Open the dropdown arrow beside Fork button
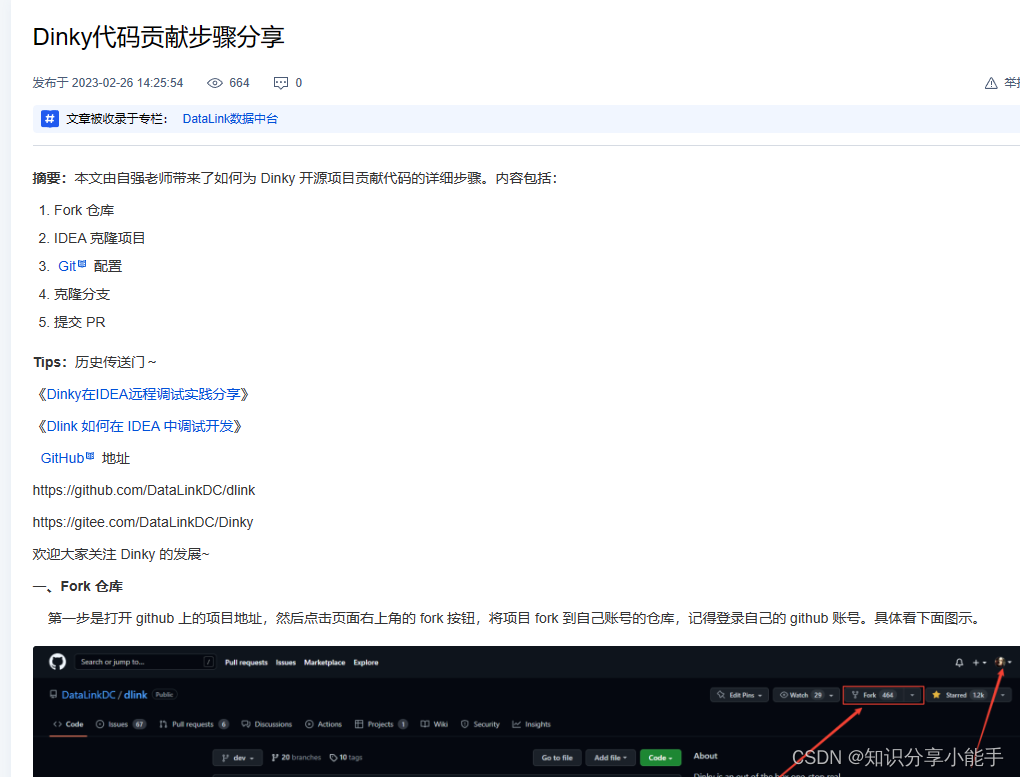 click(912, 695)
